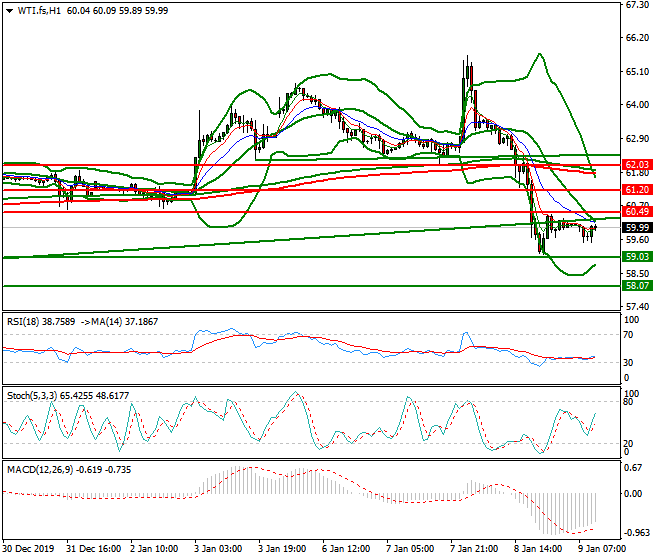This screenshot has width=660, height=560.
Task: Click the 64.00 price scale value
Action: pos(637,105)
